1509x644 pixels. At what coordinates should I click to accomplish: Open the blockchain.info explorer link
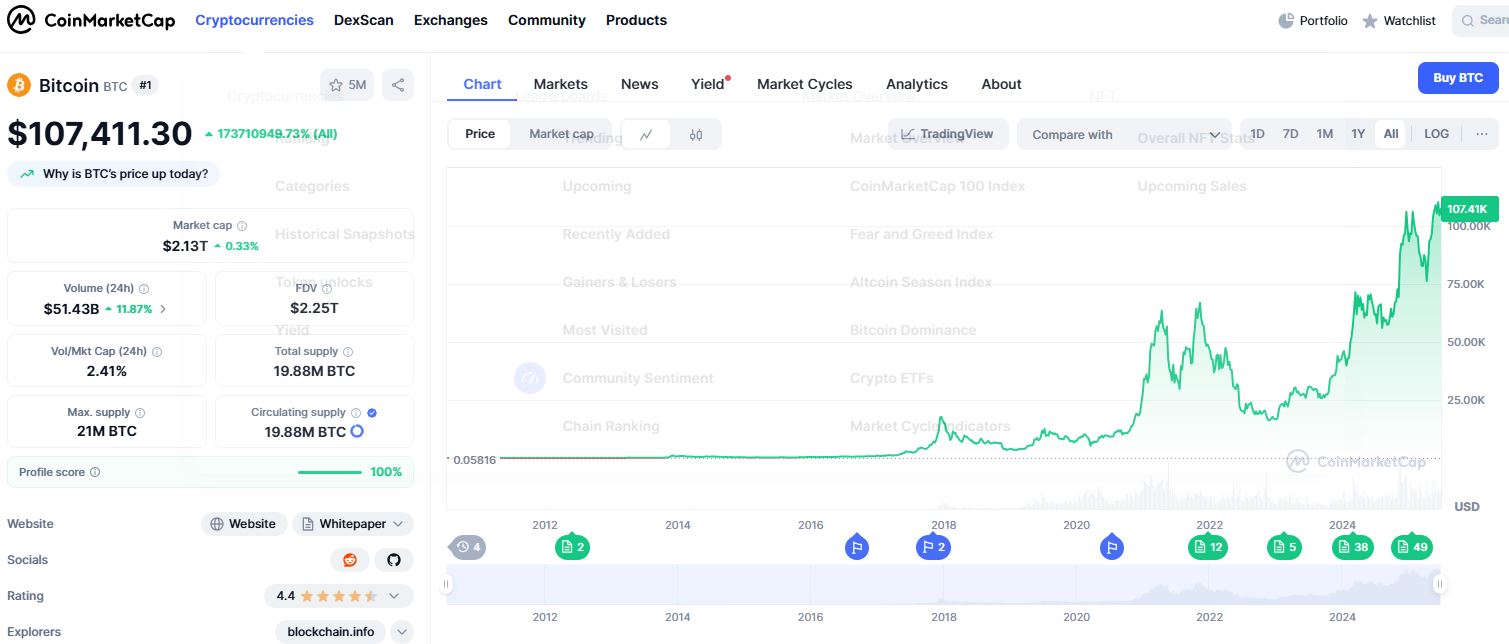tap(331, 632)
